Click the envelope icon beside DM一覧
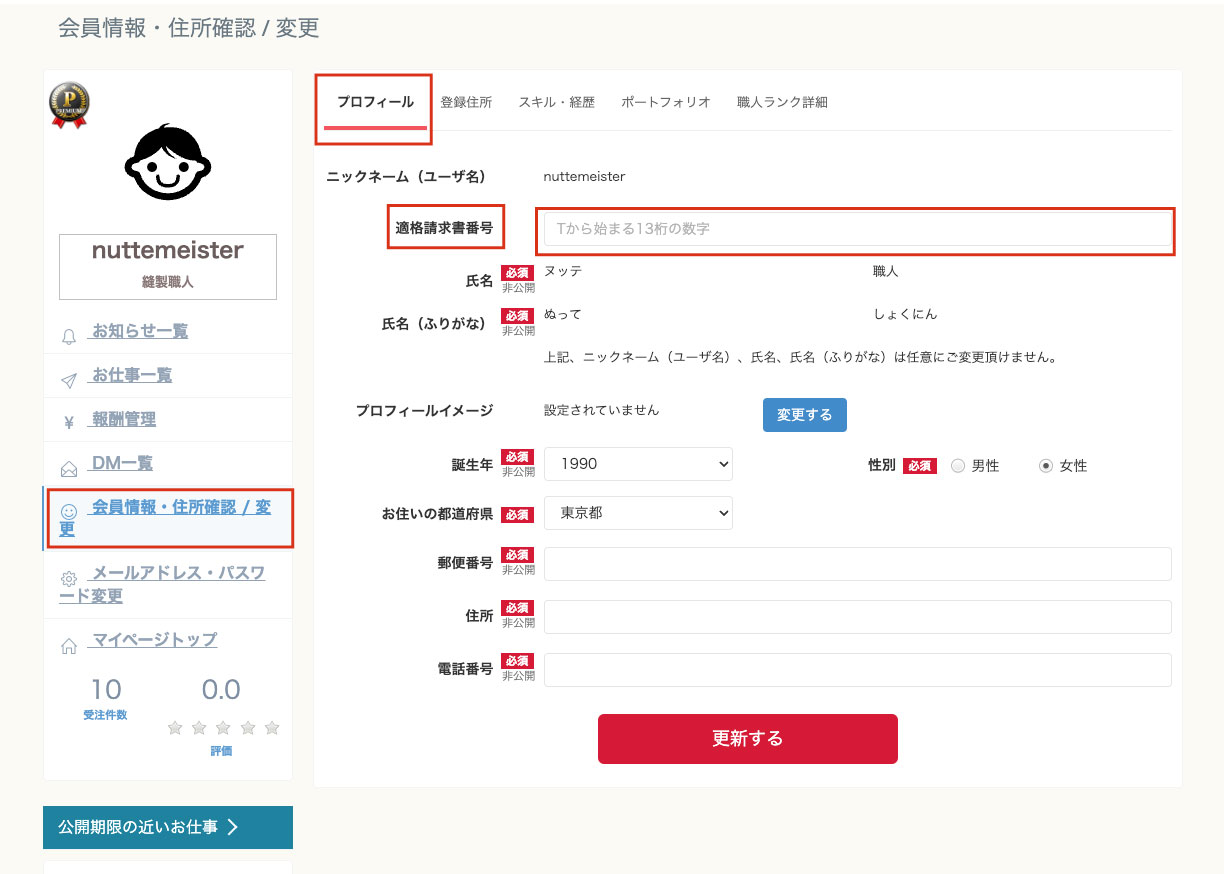 (x=69, y=469)
